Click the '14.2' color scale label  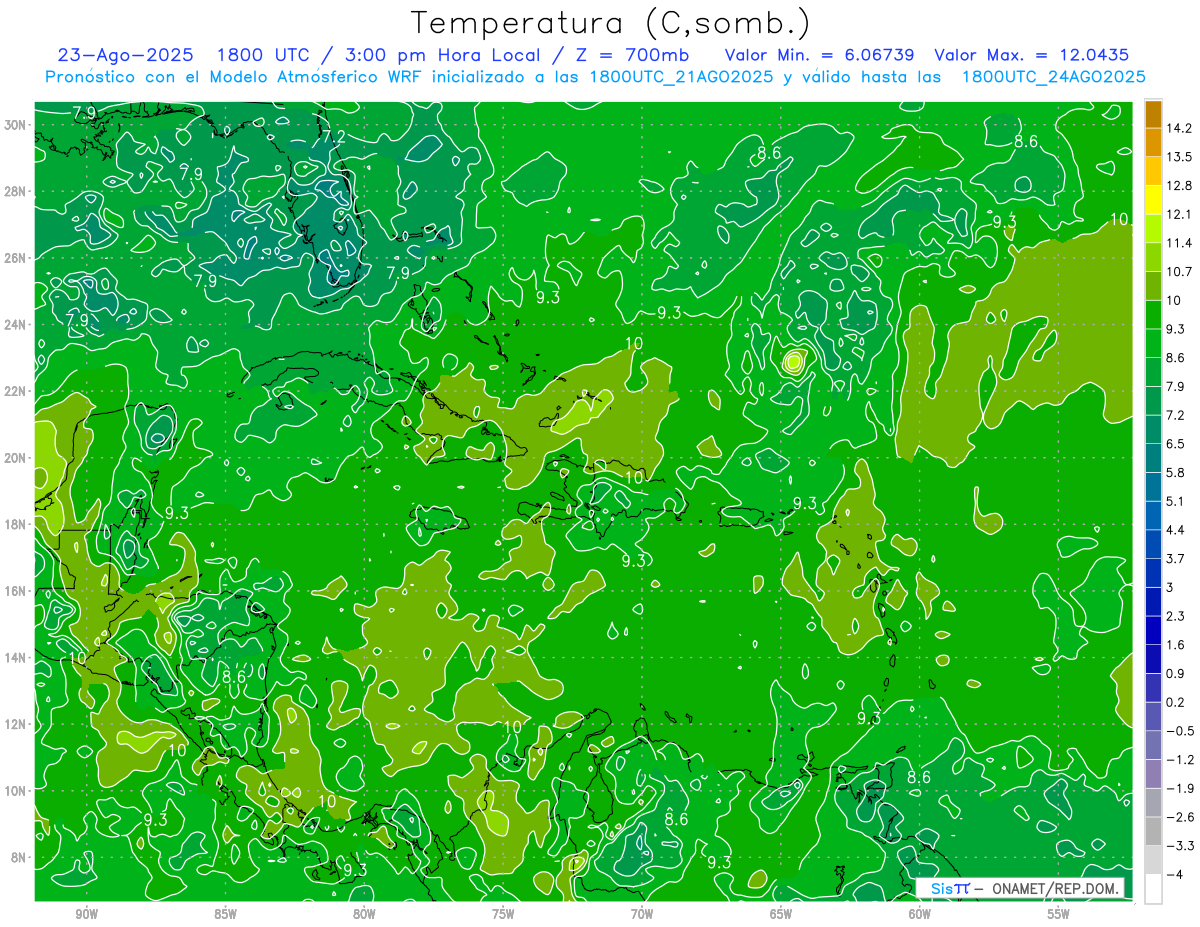(x=1179, y=128)
